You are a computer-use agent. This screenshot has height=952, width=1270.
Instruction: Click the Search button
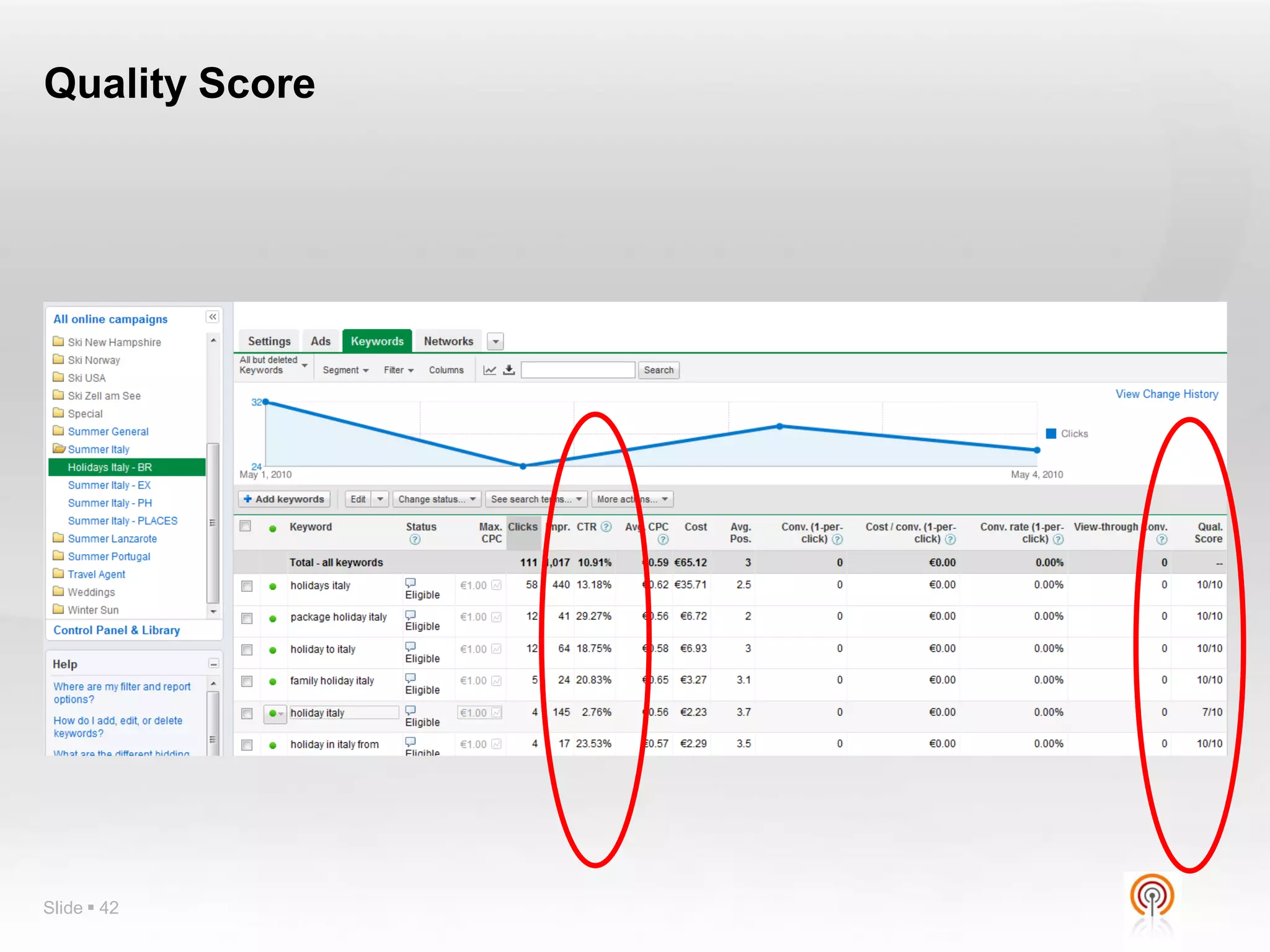(659, 370)
